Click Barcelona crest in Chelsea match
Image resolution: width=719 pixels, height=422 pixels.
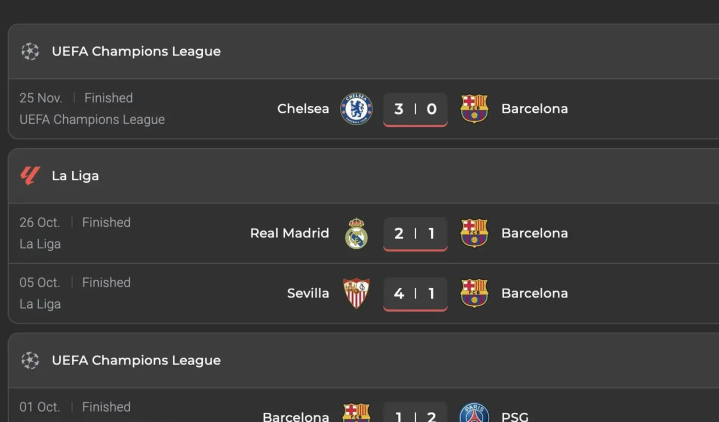[474, 109]
